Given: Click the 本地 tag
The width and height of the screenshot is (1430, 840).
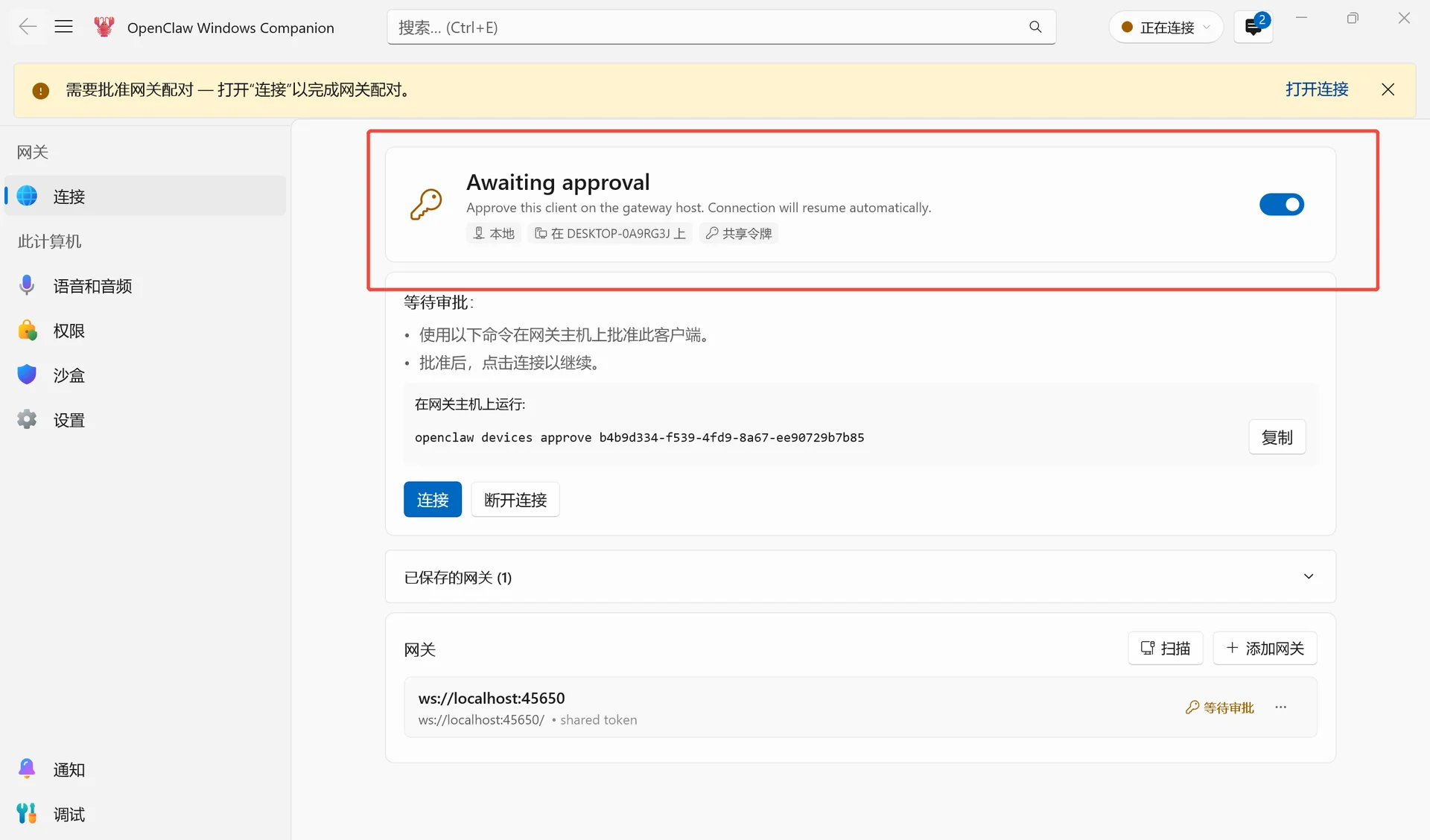Looking at the screenshot, I should point(494,233).
